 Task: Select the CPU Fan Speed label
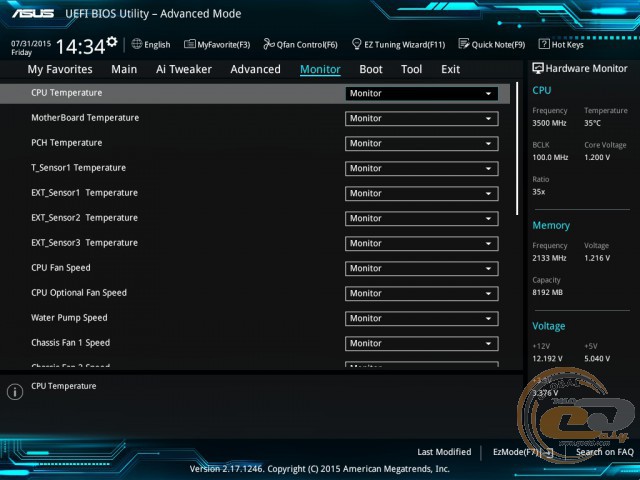point(61,268)
